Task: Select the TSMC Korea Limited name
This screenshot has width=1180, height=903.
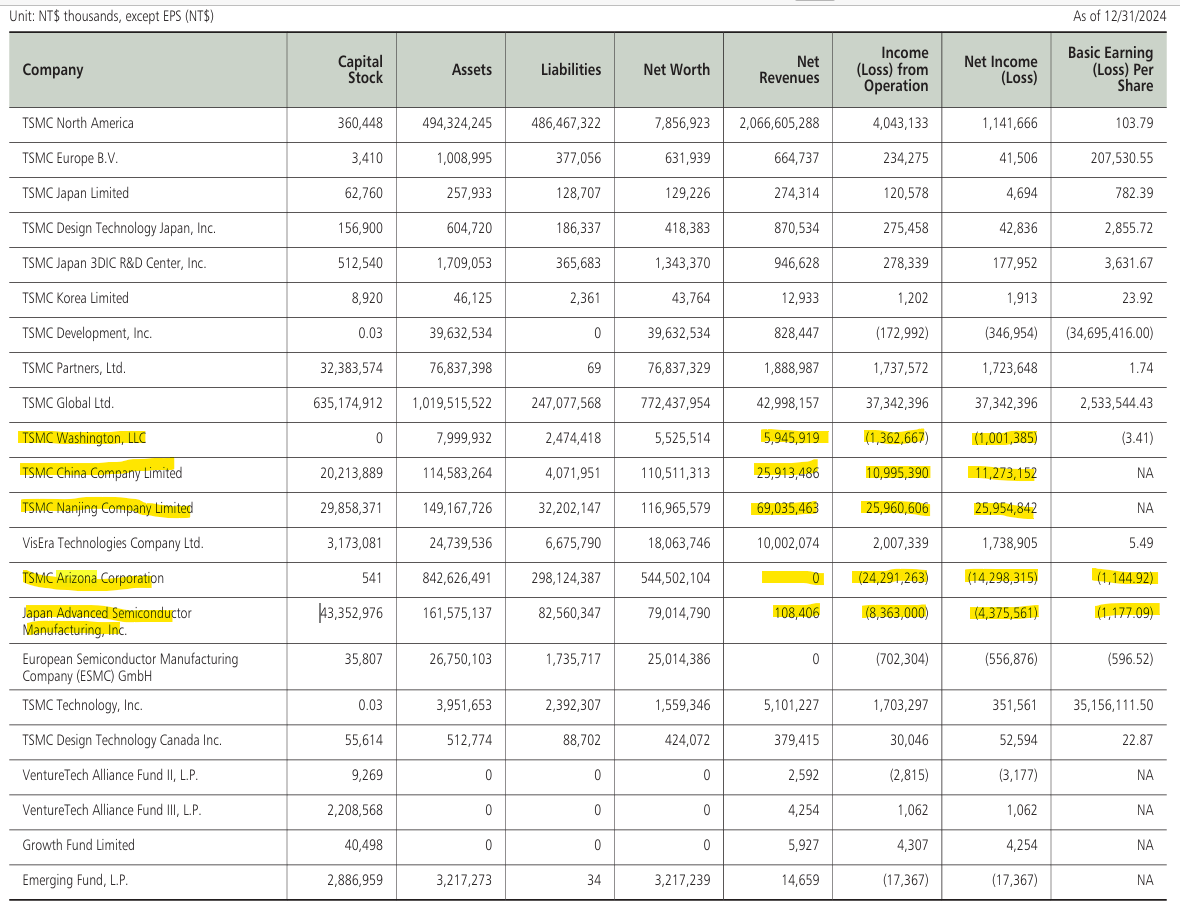Action: [x=75, y=299]
